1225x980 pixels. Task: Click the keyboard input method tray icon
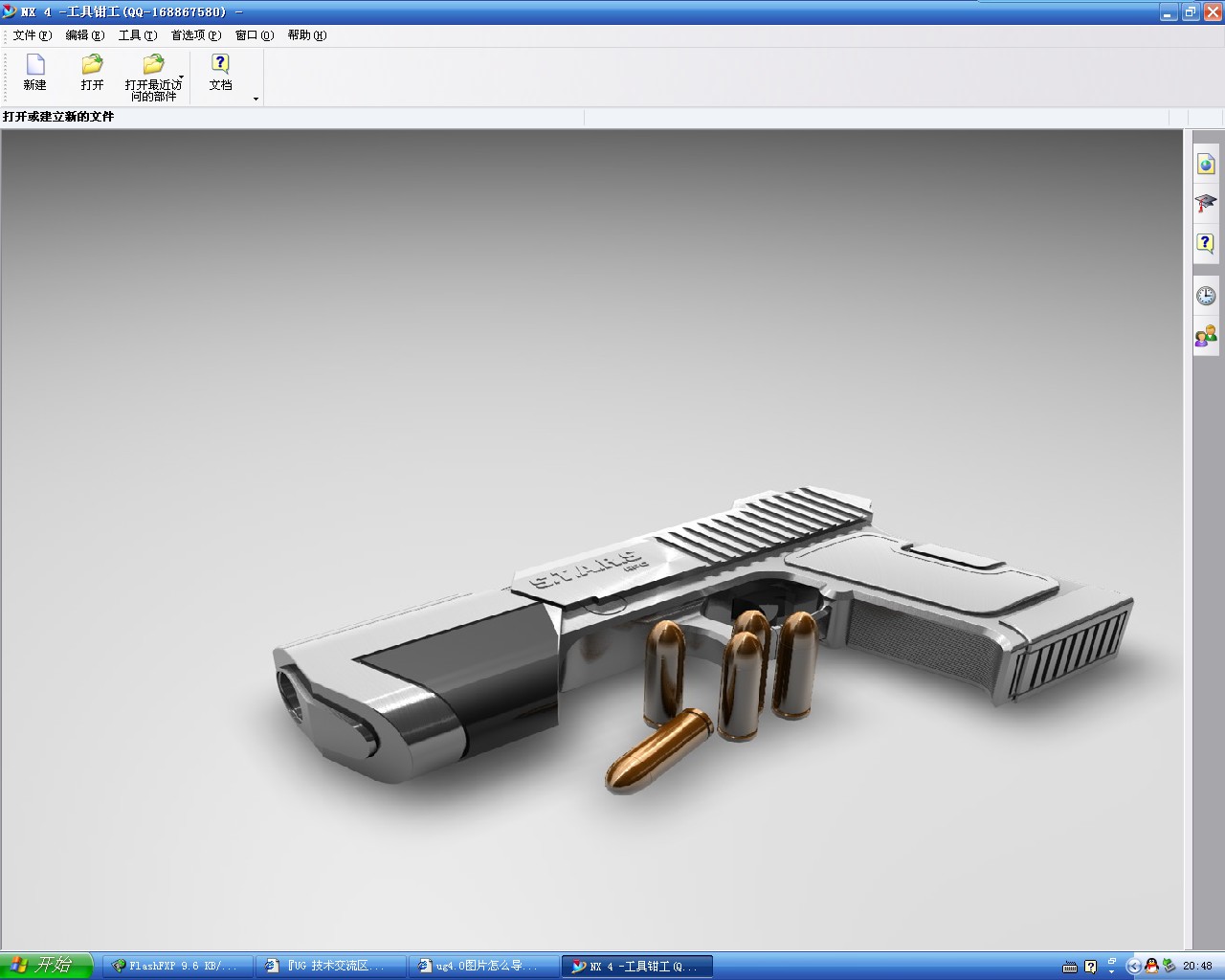1070,967
